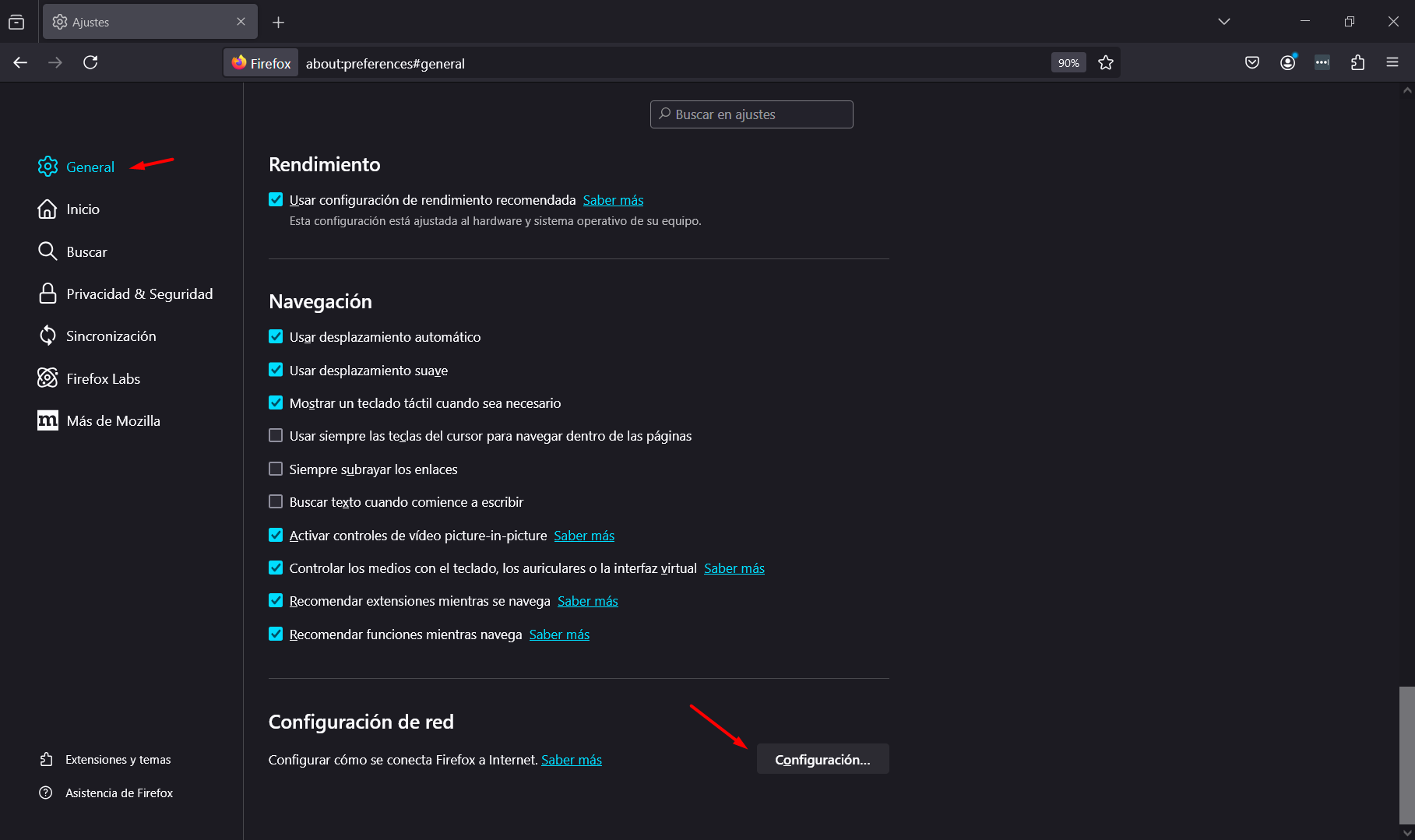Image resolution: width=1415 pixels, height=840 pixels.
Task: Open the list all tabs chevron
Action: [1224, 22]
